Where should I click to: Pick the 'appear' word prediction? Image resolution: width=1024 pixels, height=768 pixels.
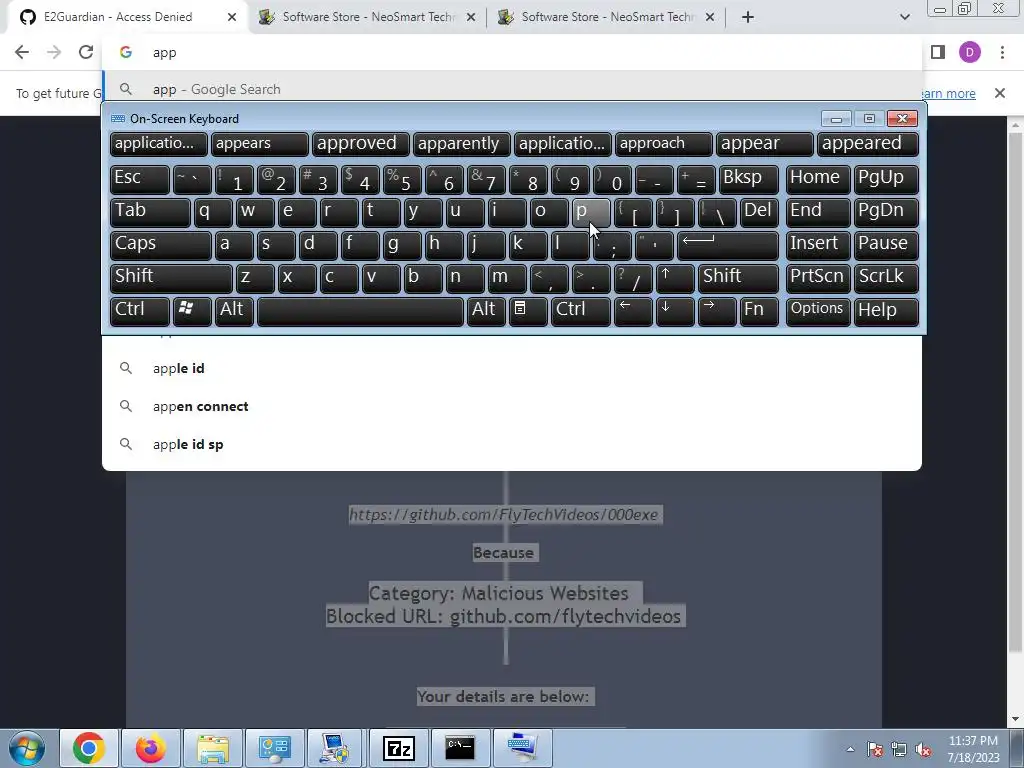click(x=765, y=144)
